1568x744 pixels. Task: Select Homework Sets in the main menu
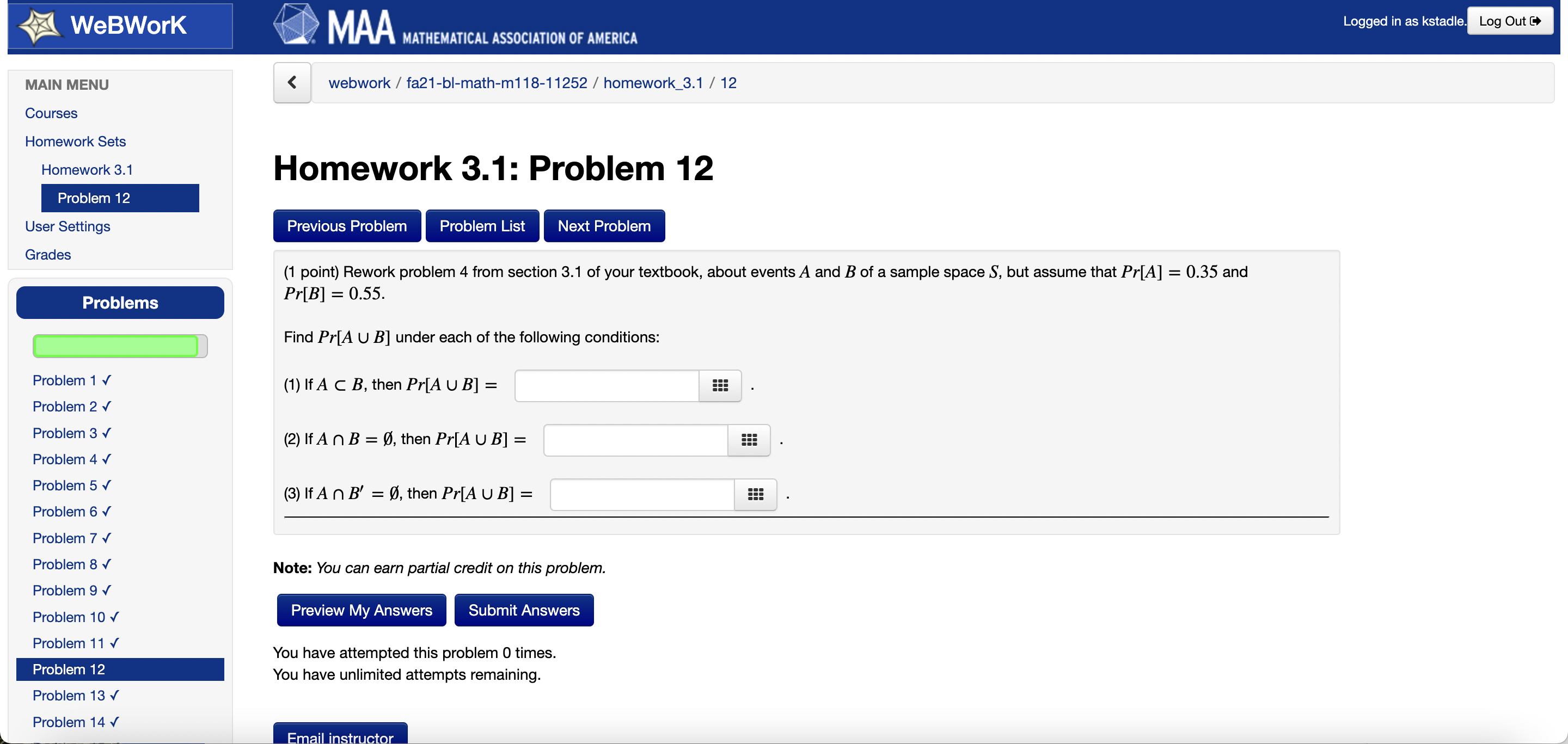coord(75,141)
